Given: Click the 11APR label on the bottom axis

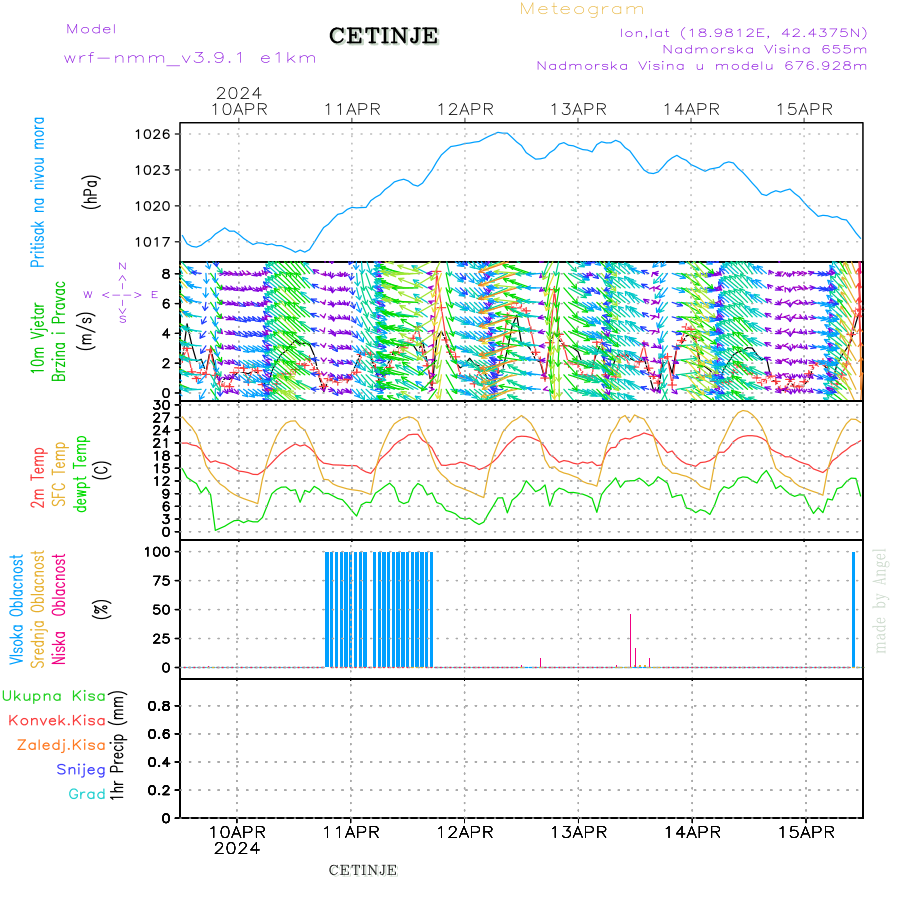Looking at the screenshot, I should (351, 832).
